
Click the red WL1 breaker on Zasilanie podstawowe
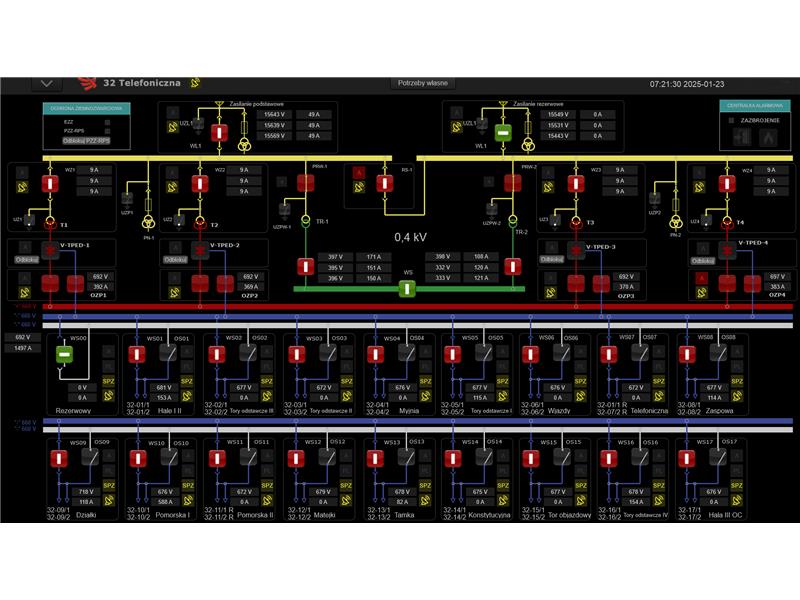219,132
